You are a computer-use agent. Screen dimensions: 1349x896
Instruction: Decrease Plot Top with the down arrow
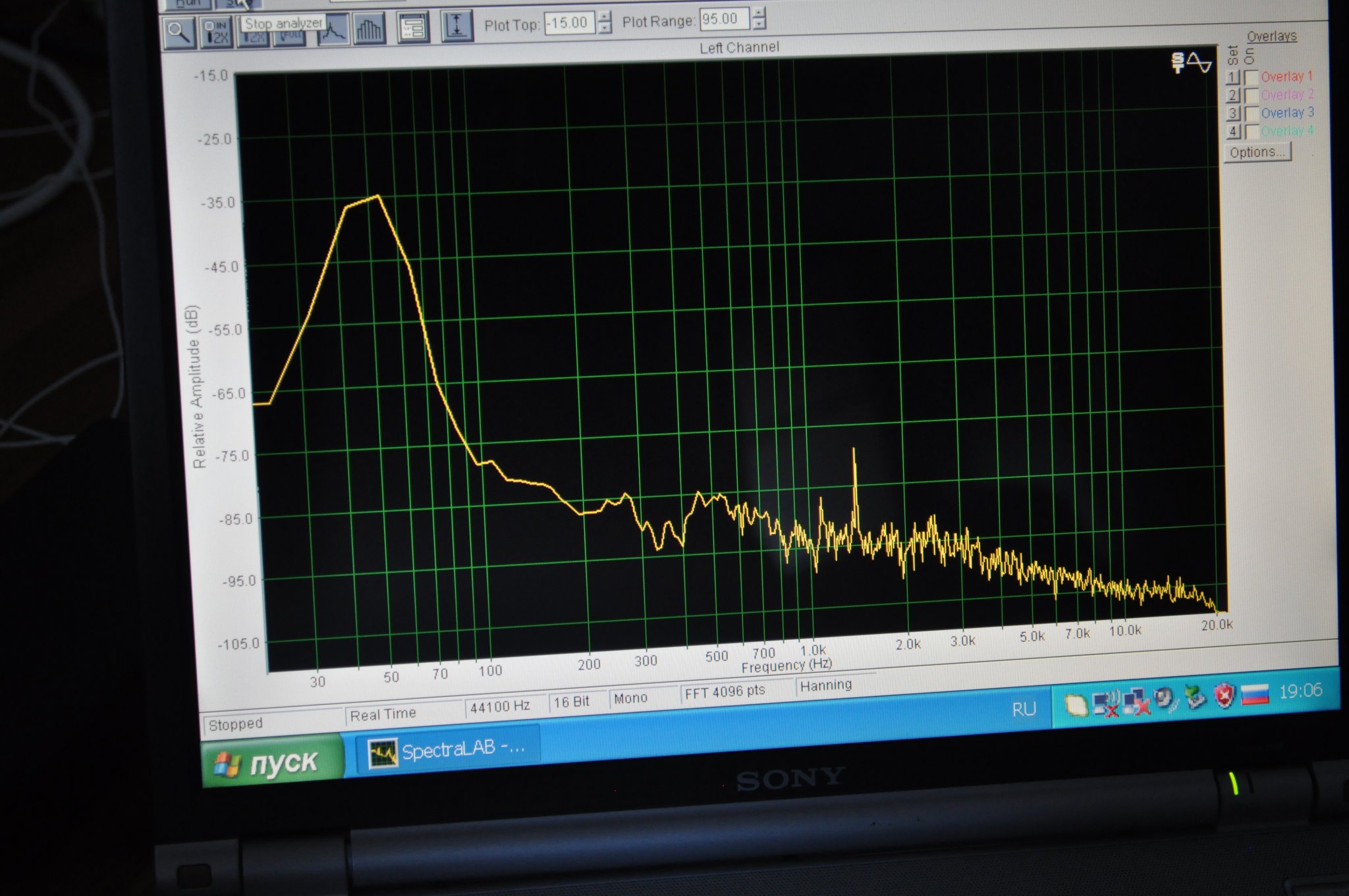point(605,28)
